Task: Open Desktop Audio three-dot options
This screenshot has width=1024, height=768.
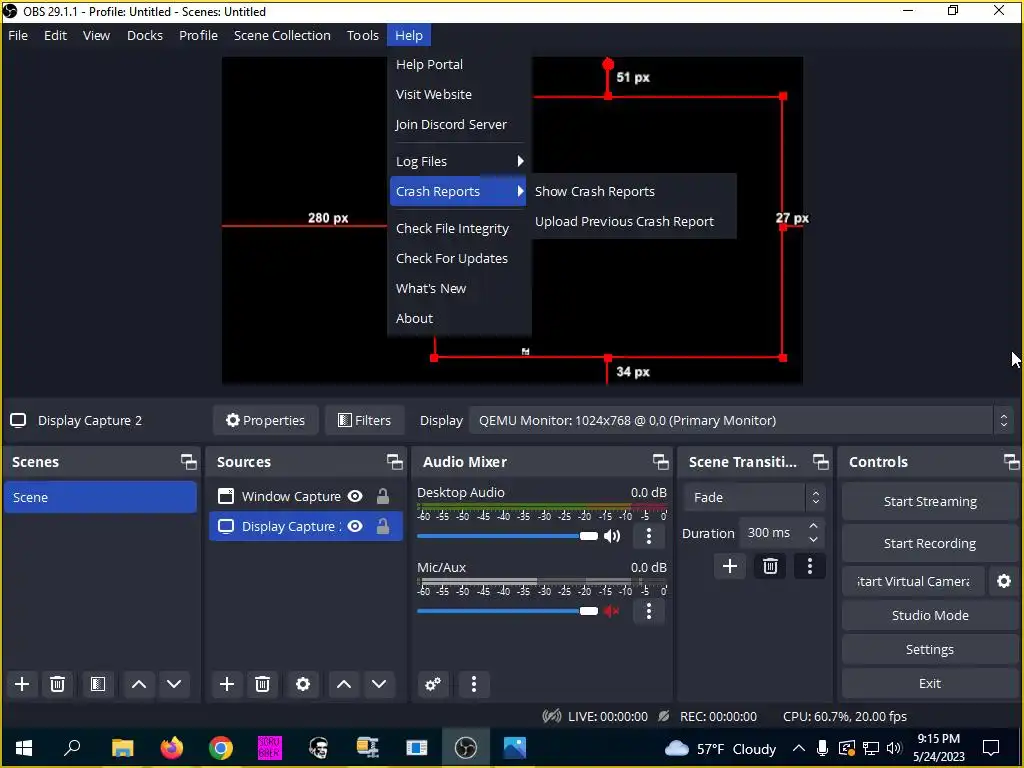Action: click(x=648, y=536)
